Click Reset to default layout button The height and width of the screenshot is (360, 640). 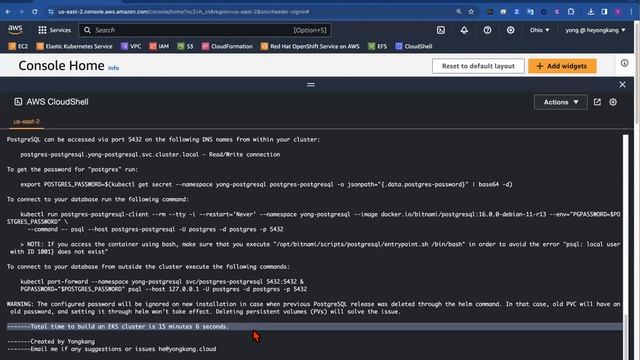point(478,66)
